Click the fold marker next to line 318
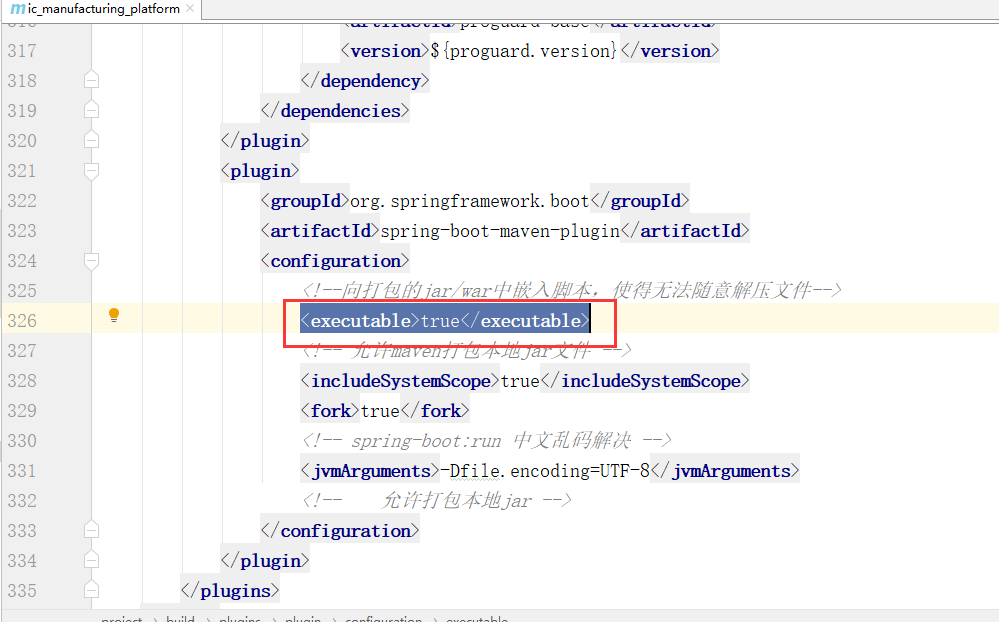Viewport: 999px width, 622px height. (91, 79)
